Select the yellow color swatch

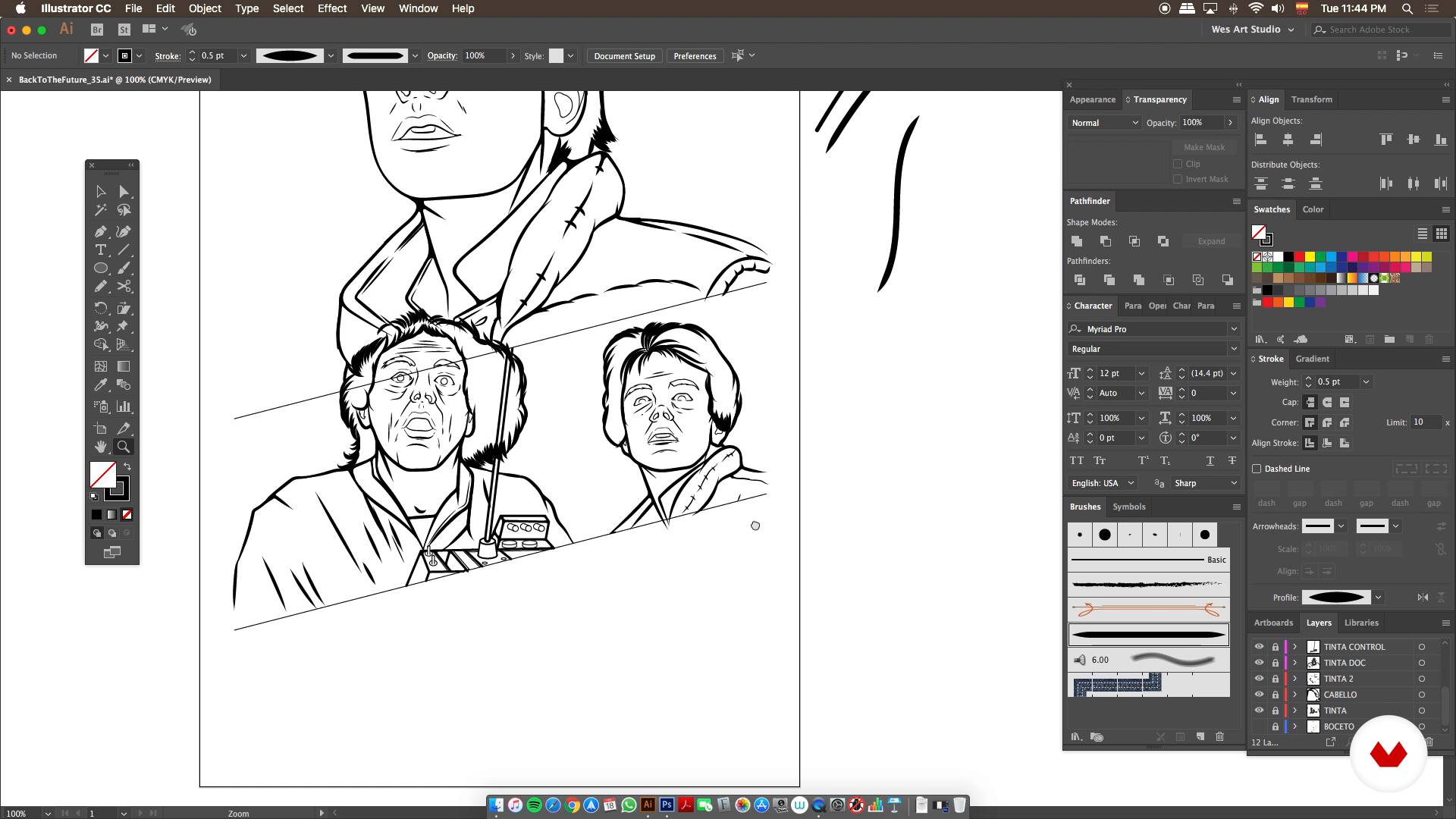[x=1310, y=257]
